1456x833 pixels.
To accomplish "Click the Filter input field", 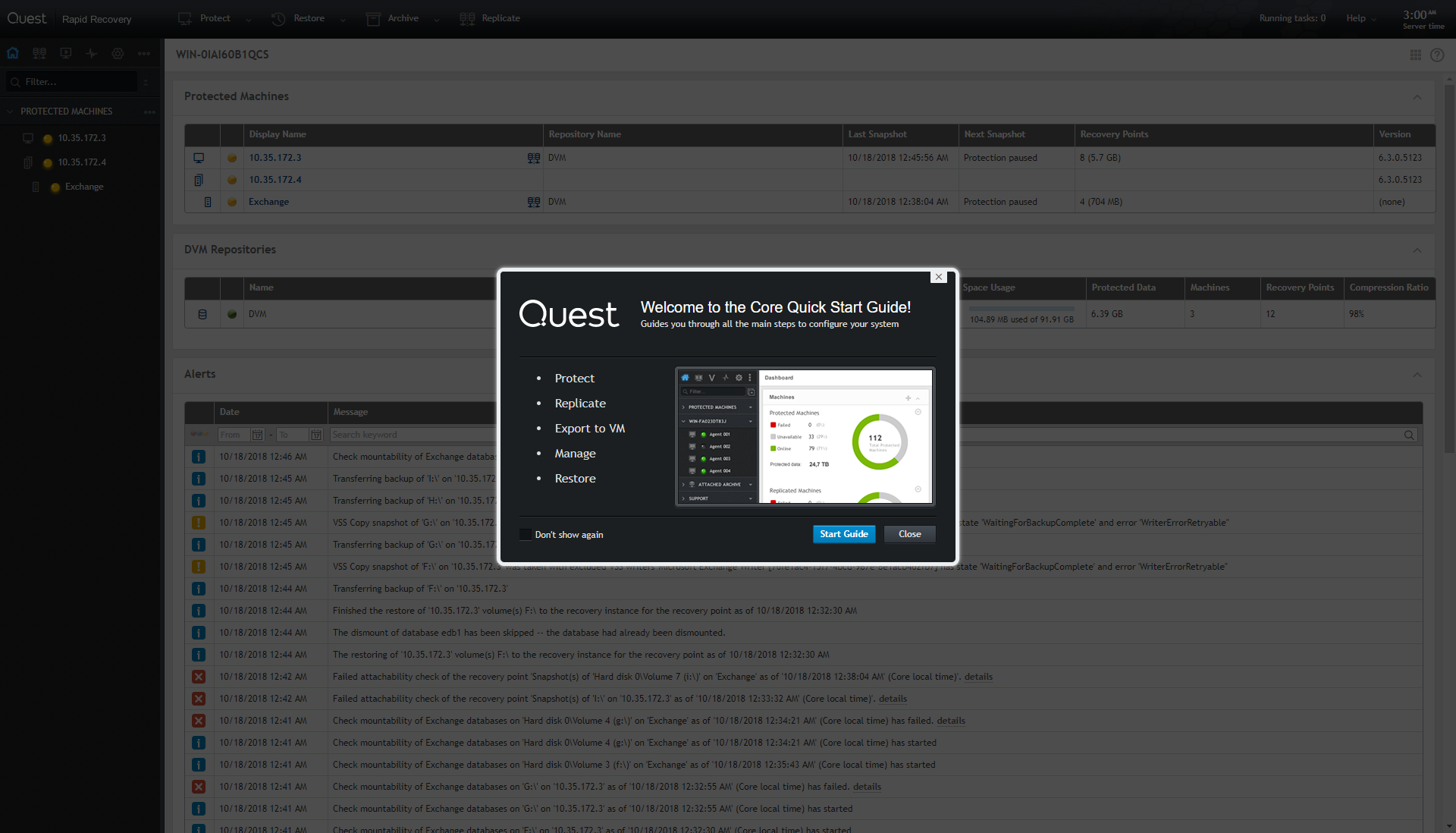I will [x=76, y=82].
